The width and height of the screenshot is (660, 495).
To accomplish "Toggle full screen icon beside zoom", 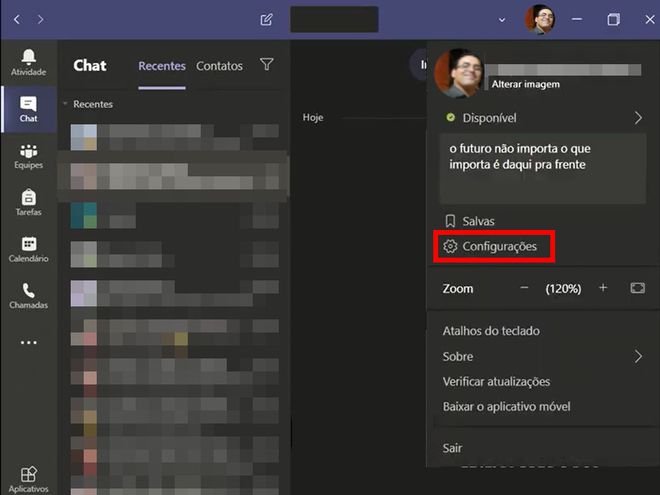I will coord(637,288).
